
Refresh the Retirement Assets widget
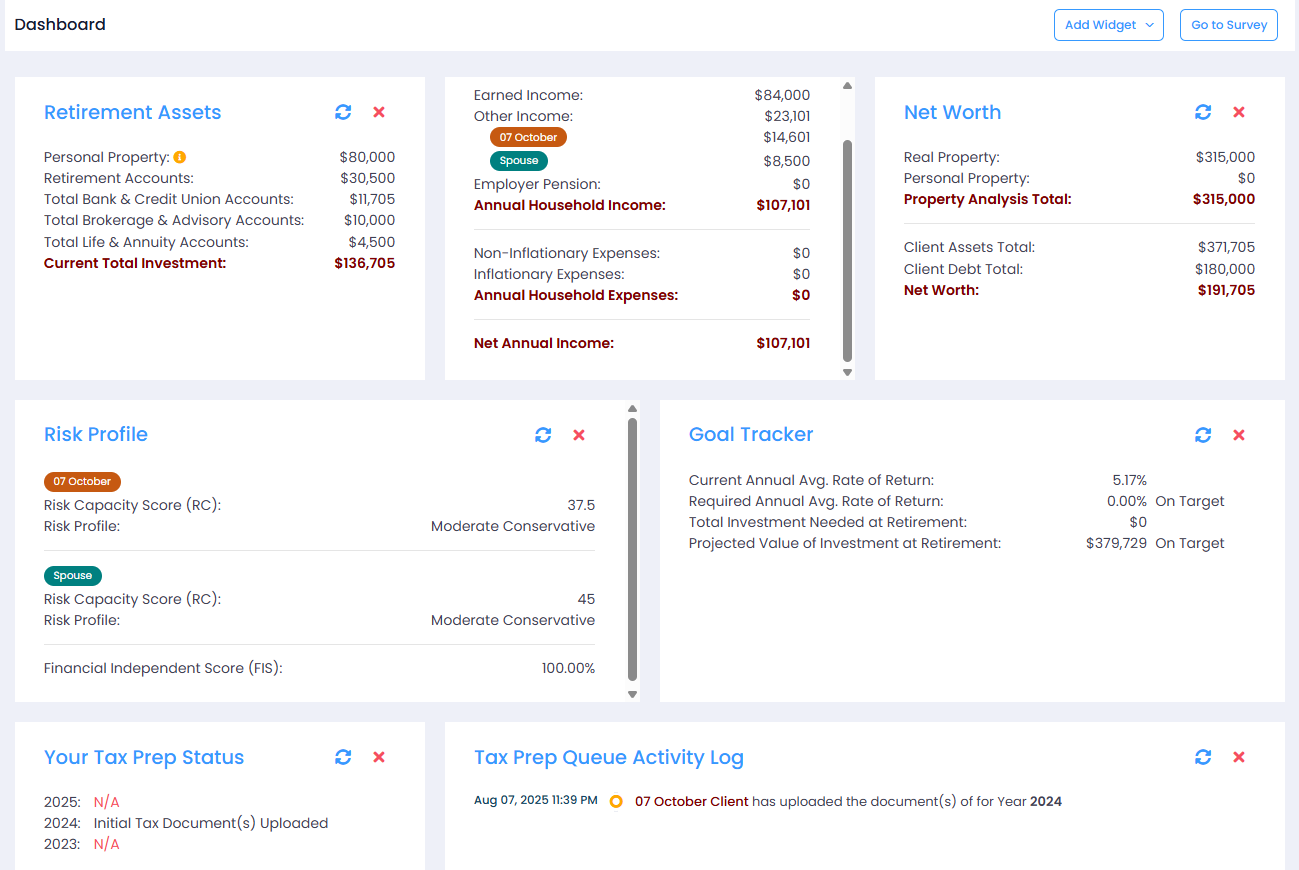click(343, 112)
